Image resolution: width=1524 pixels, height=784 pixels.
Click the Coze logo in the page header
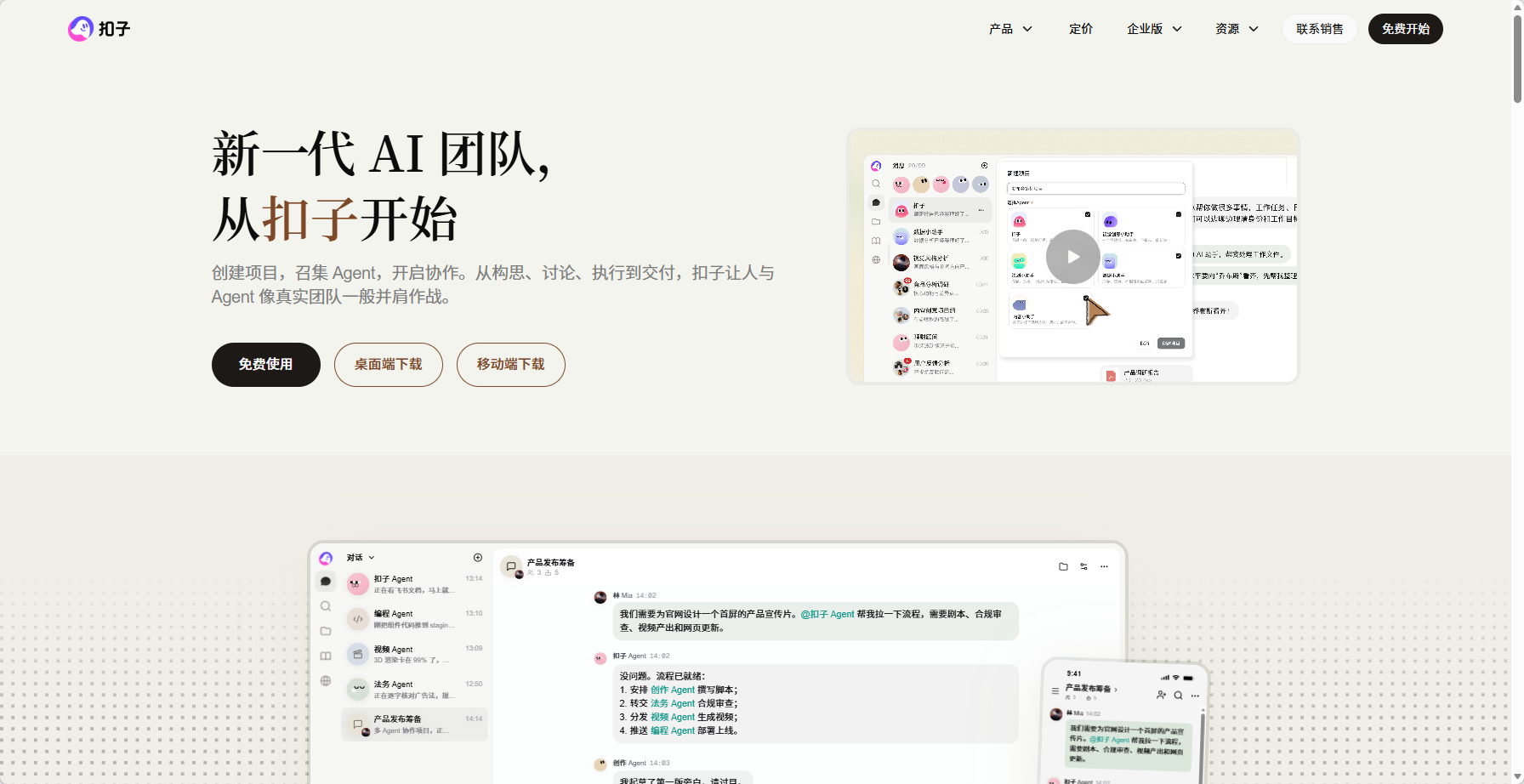click(x=99, y=29)
